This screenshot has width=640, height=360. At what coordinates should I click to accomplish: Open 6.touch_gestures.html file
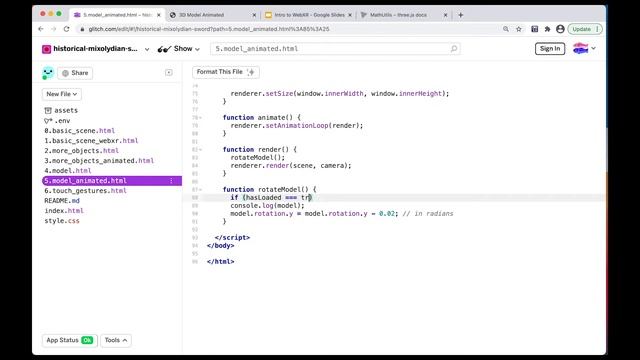click(x=85, y=191)
